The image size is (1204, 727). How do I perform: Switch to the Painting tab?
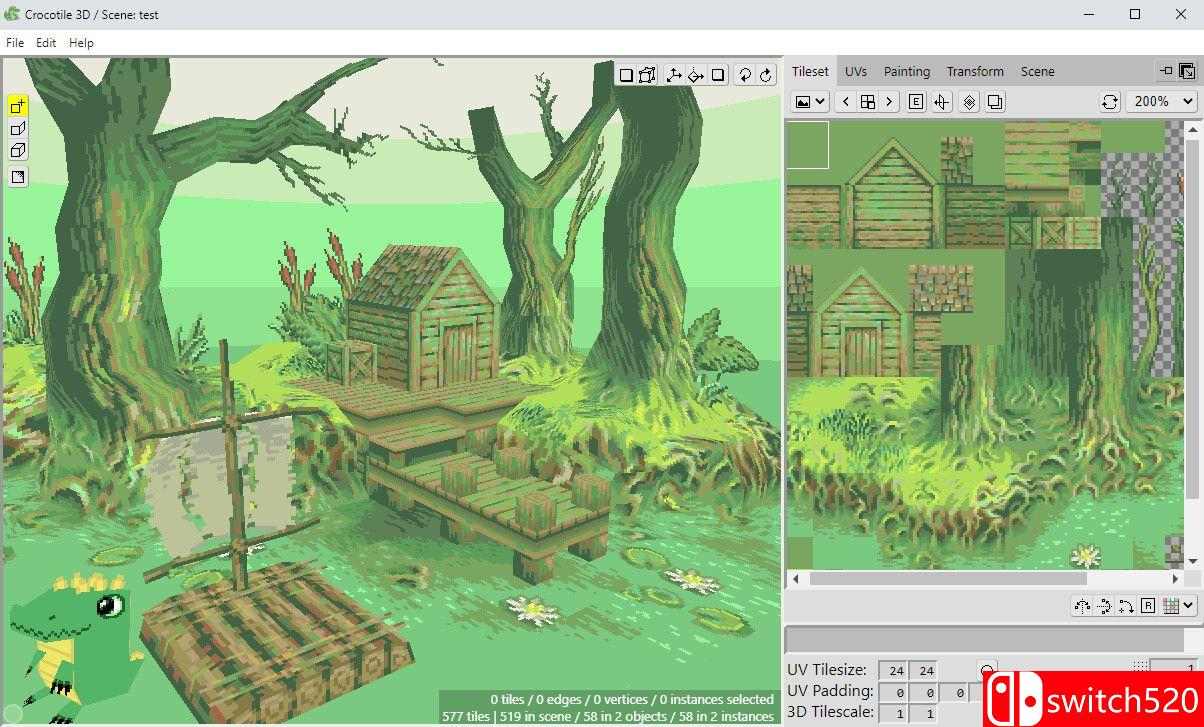pyautogui.click(x=906, y=71)
